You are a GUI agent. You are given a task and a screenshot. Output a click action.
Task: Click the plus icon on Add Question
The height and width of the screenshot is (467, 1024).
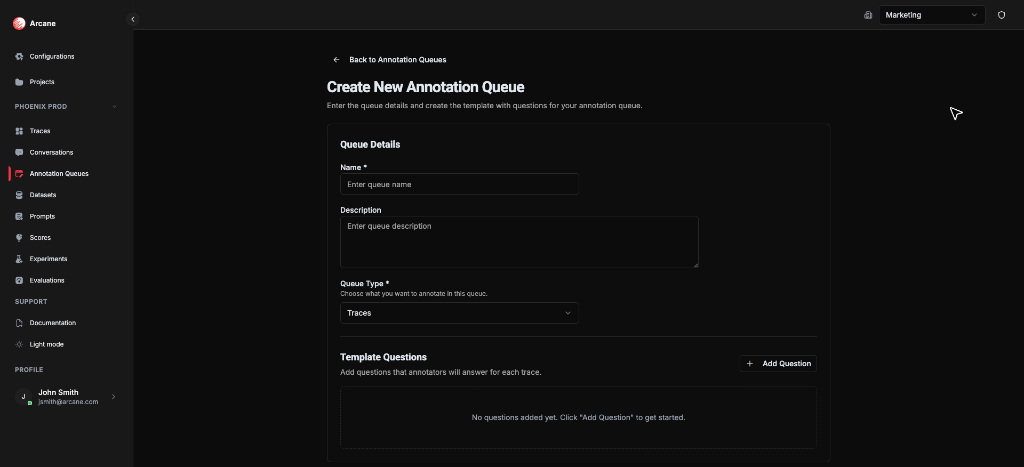750,364
